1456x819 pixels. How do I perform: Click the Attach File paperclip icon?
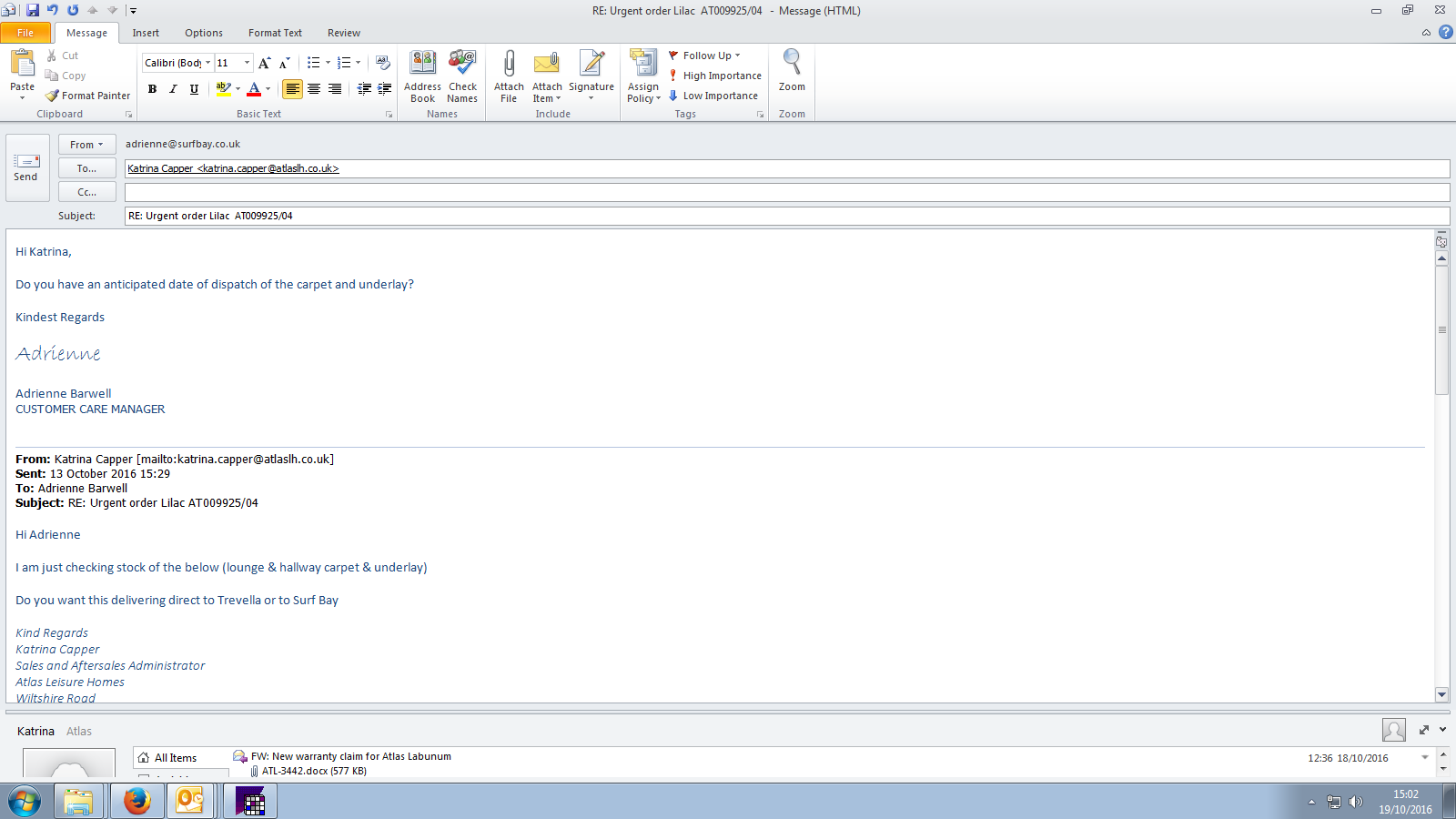509,75
